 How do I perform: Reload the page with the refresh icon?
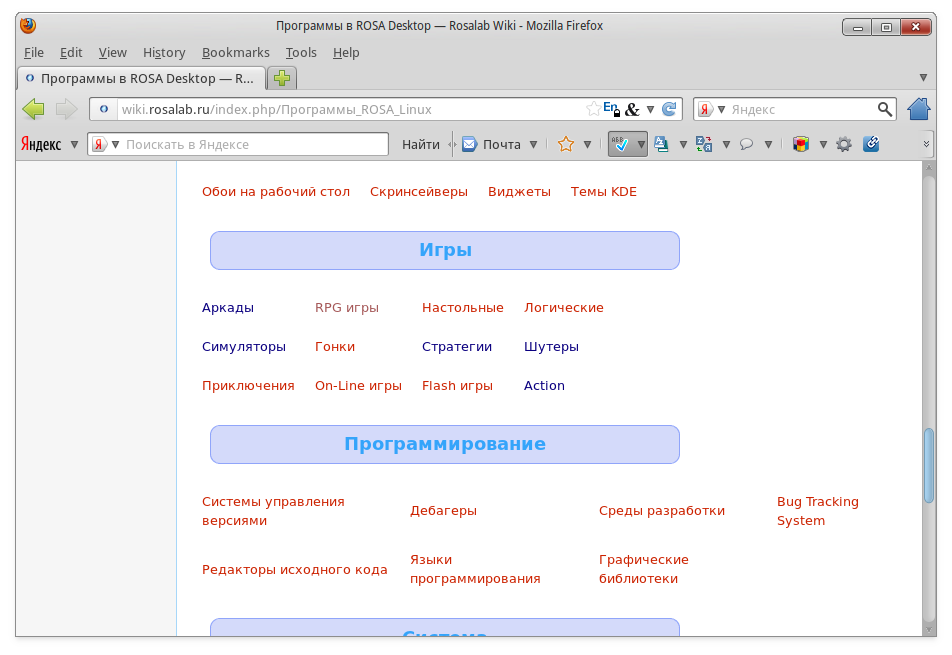(669, 109)
